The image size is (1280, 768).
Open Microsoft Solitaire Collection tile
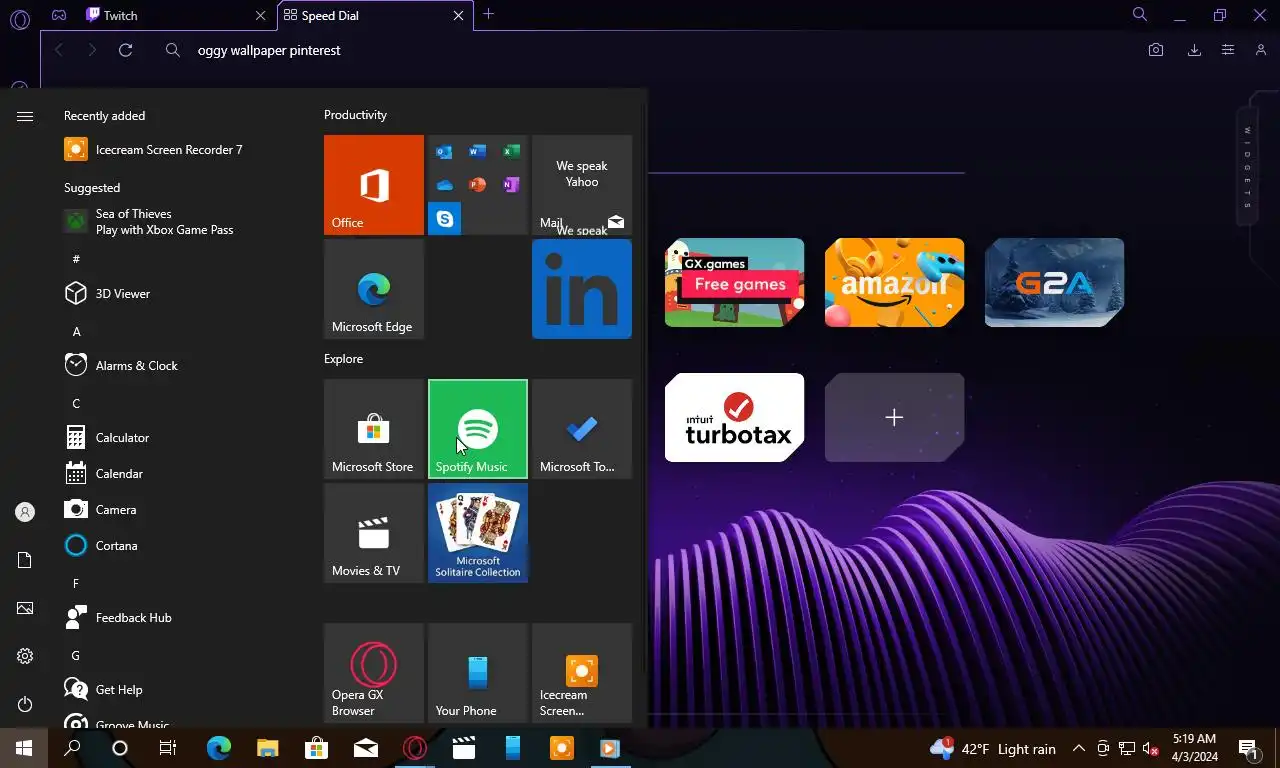pyautogui.click(x=478, y=533)
